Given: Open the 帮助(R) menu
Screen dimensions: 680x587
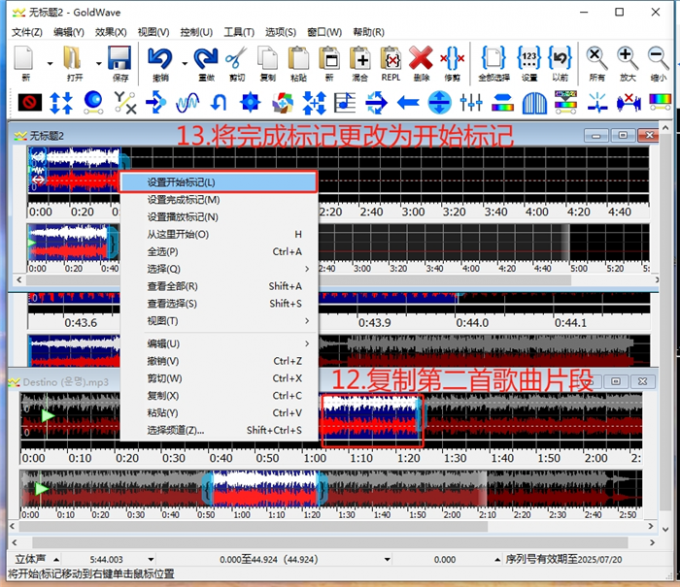Looking at the screenshot, I should [369, 32].
